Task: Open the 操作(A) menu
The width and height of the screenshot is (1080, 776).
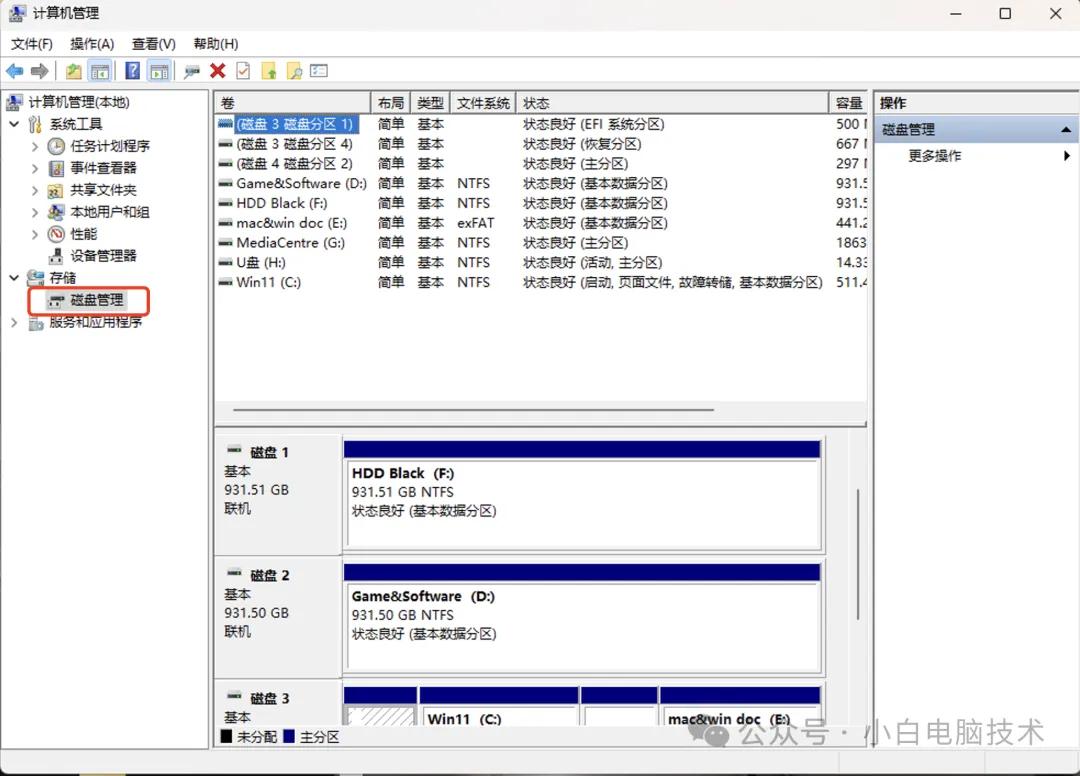Action: (x=91, y=43)
